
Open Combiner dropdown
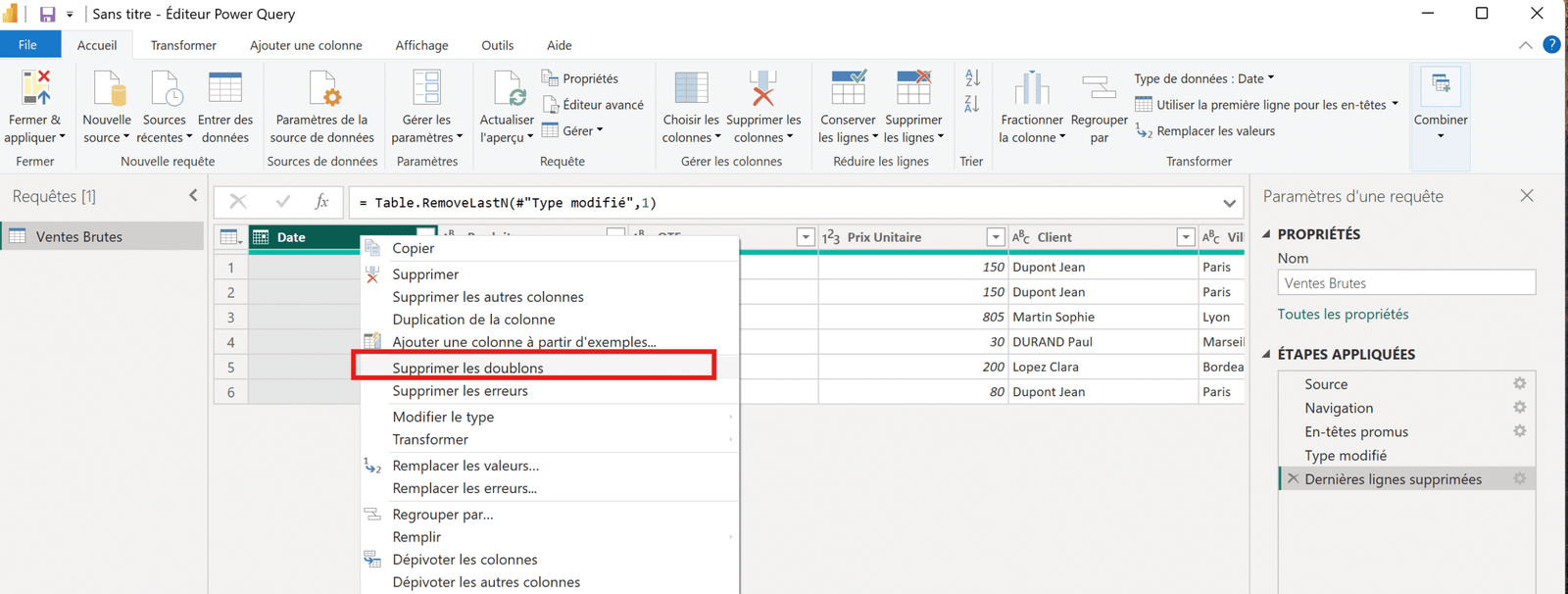pyautogui.click(x=1441, y=116)
